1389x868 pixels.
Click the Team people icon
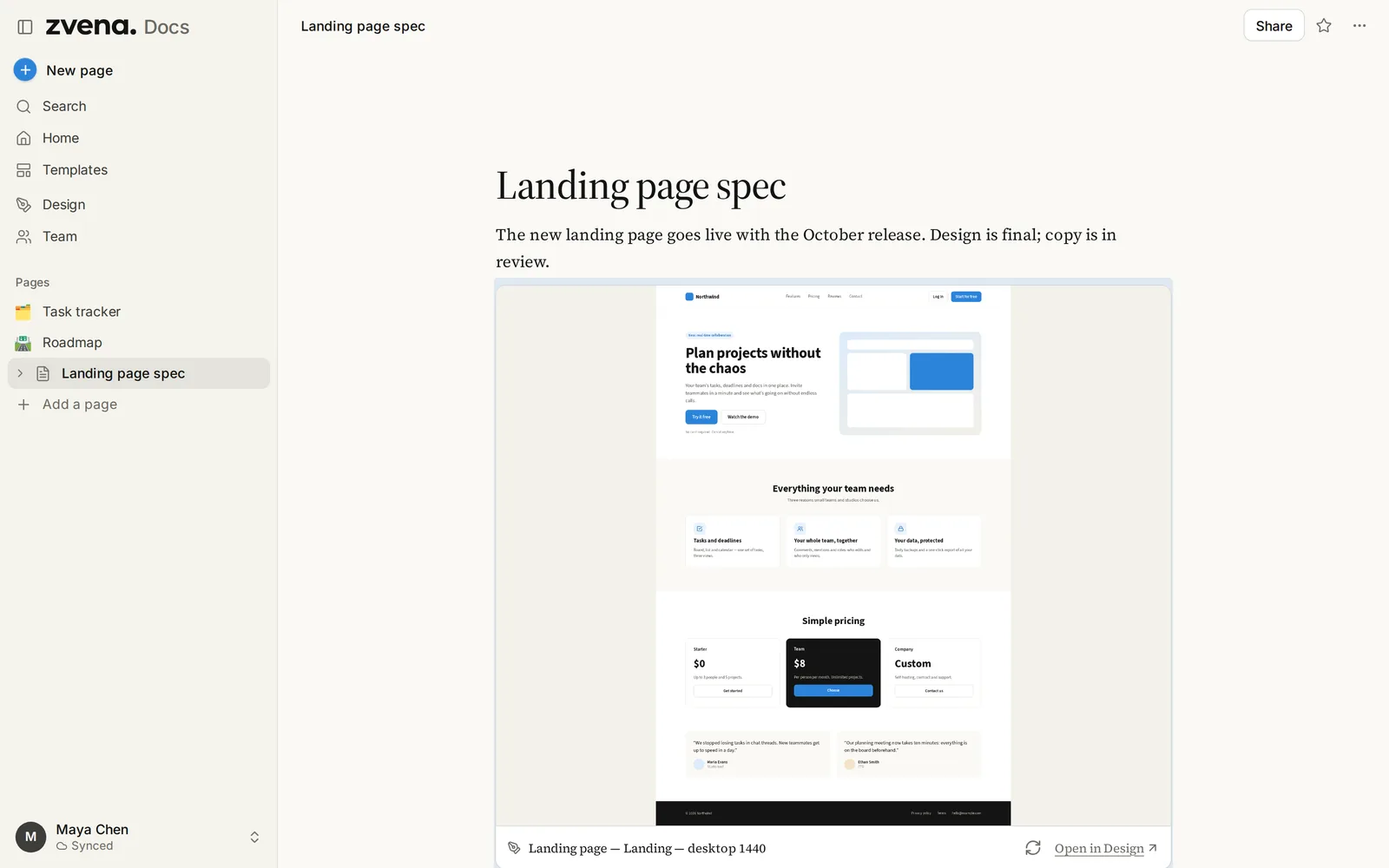pyautogui.click(x=23, y=236)
